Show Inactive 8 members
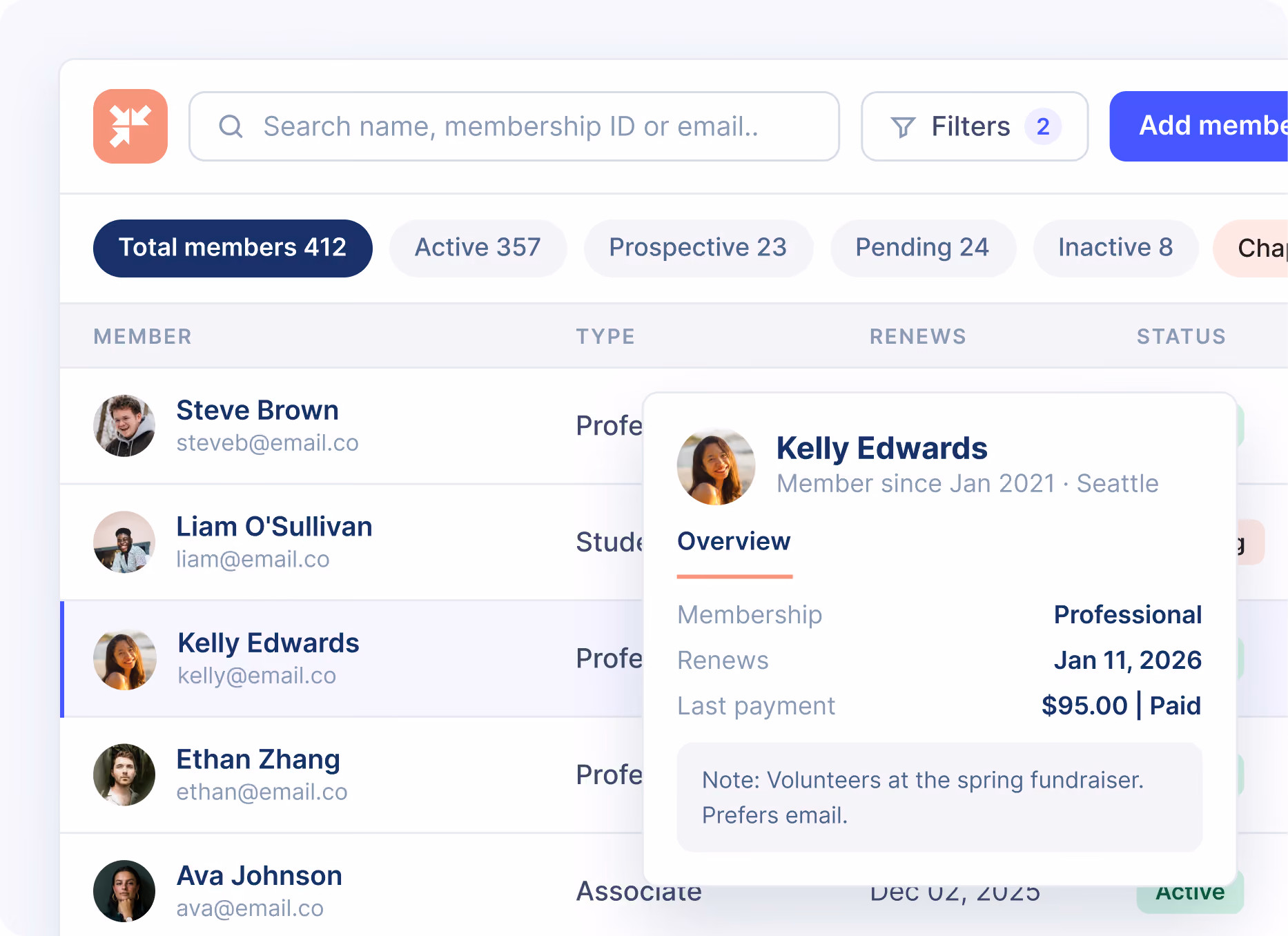The image size is (1288, 936). 1115,248
